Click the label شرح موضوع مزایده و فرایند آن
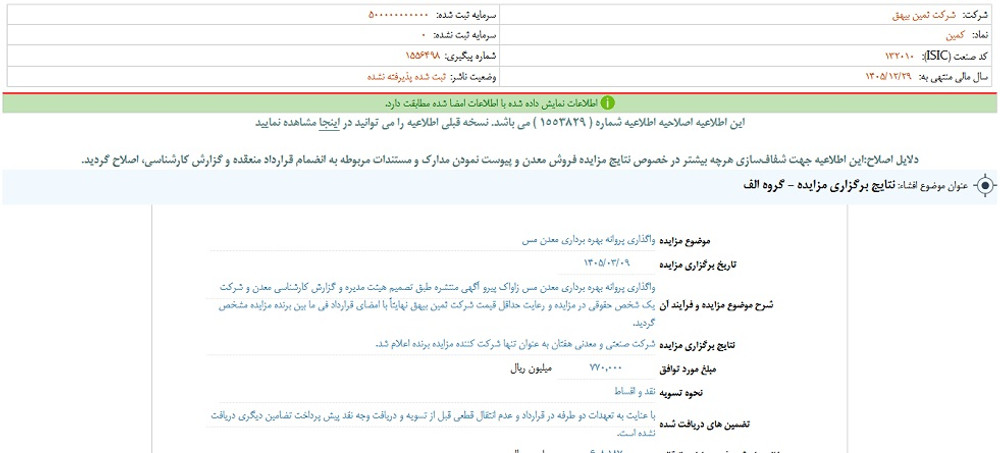The width and height of the screenshot is (1000, 453). (716, 305)
